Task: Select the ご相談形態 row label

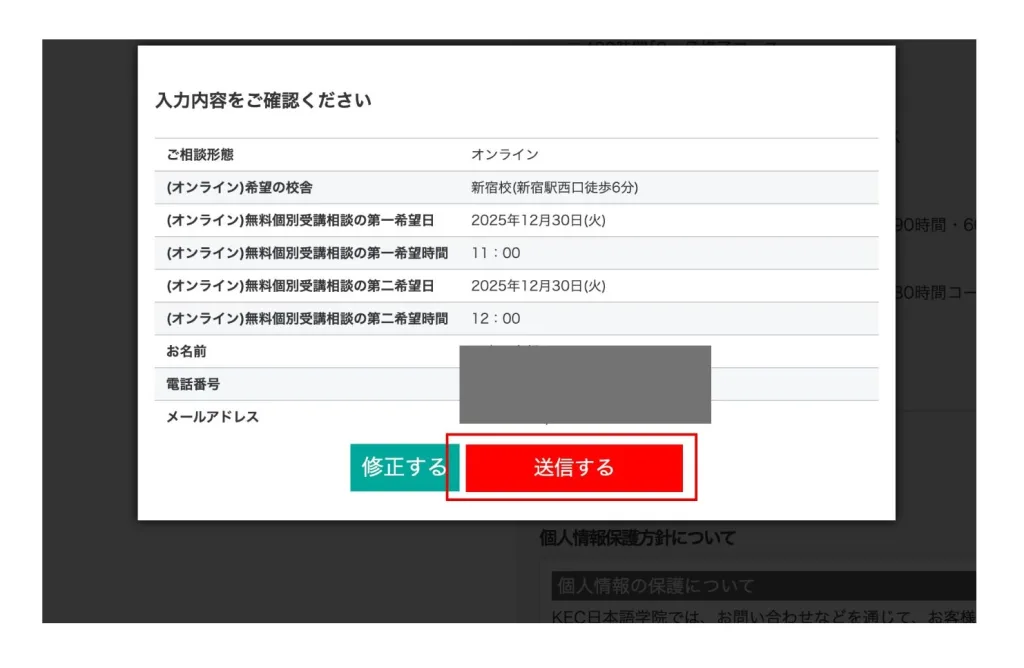Action: [x=201, y=154]
